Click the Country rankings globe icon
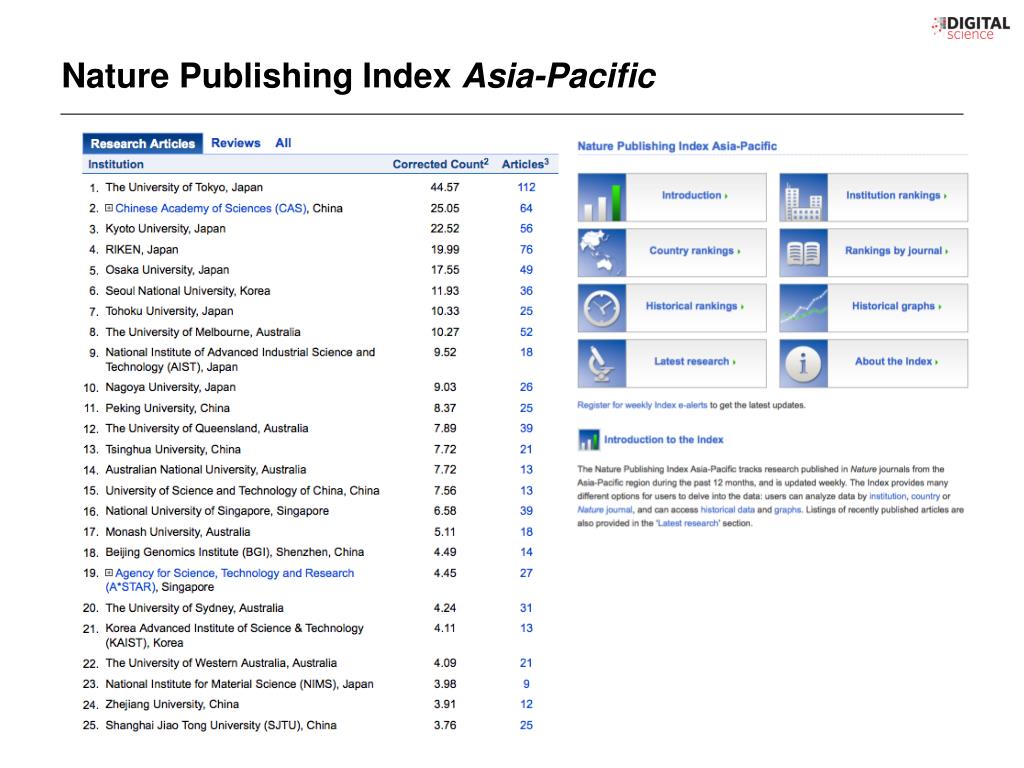 click(x=601, y=252)
